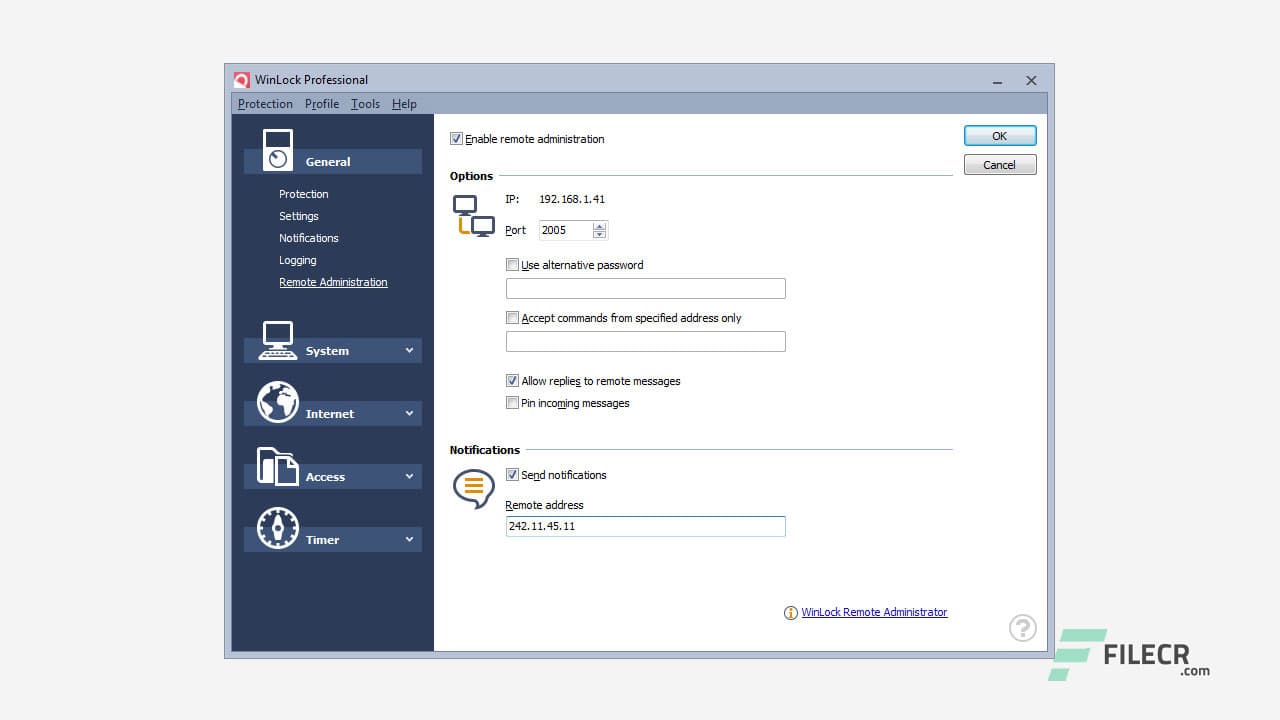Screen dimensions: 1280x720
Task: Click inside the Remote address field
Action: 645,526
